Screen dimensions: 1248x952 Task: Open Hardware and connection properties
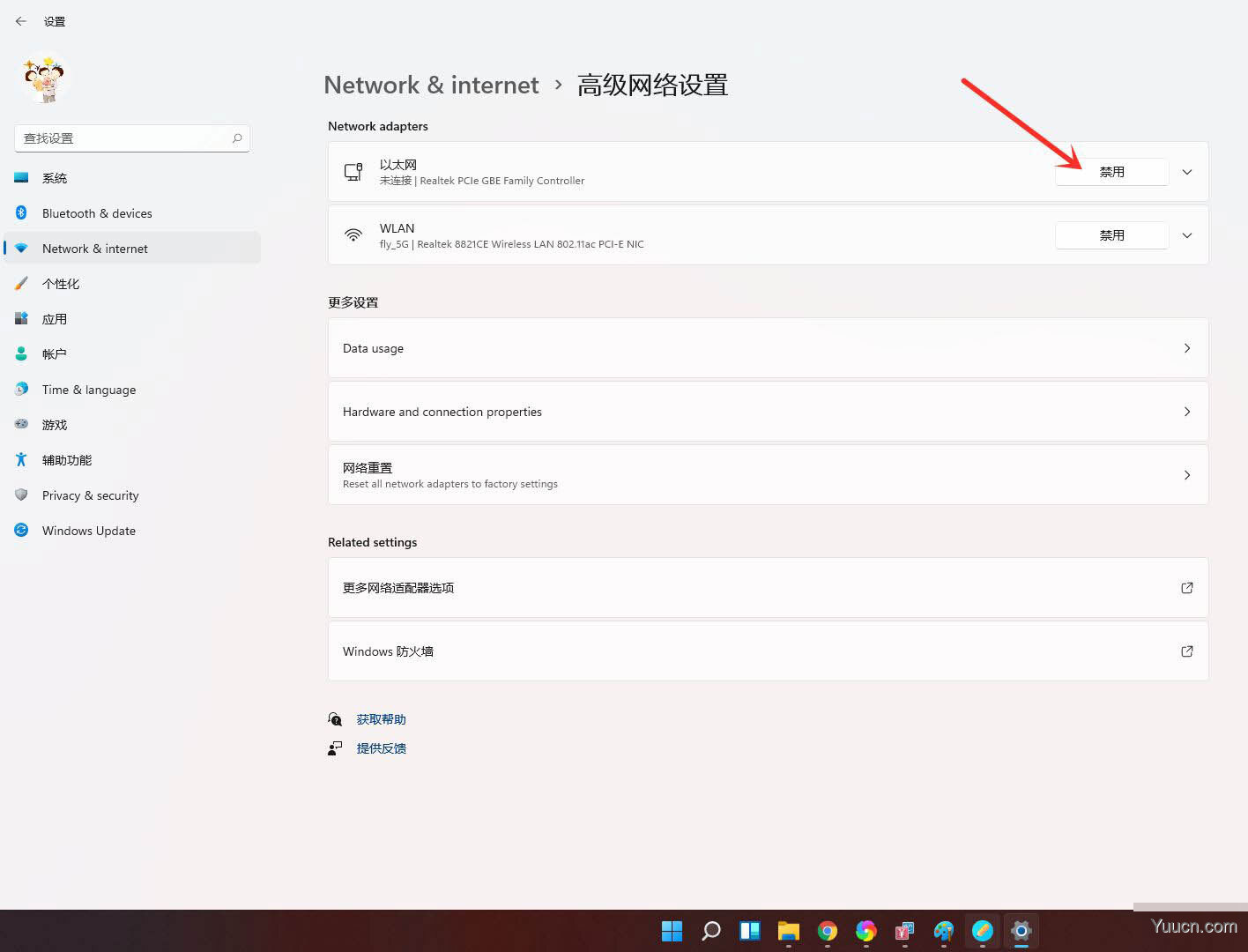pos(768,412)
